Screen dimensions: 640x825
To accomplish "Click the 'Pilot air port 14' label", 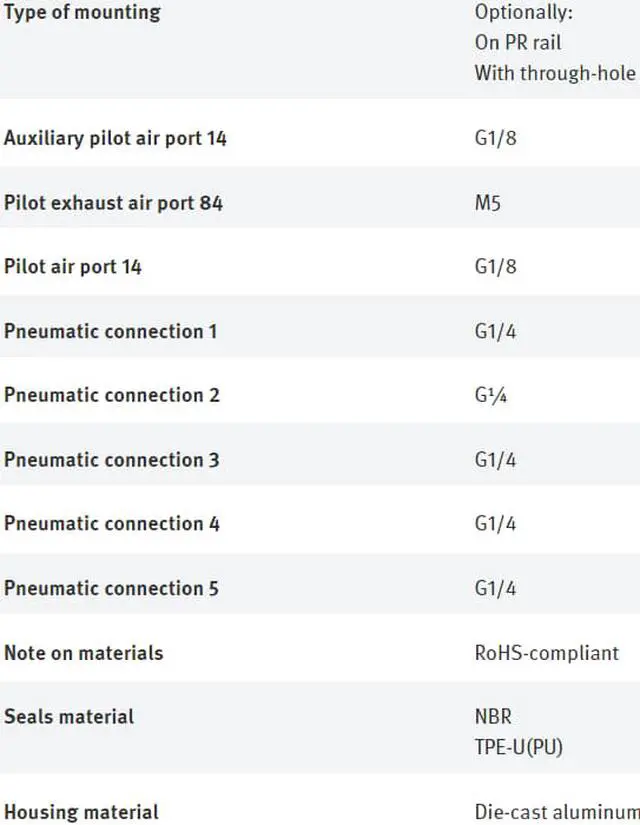I will click(x=73, y=267).
